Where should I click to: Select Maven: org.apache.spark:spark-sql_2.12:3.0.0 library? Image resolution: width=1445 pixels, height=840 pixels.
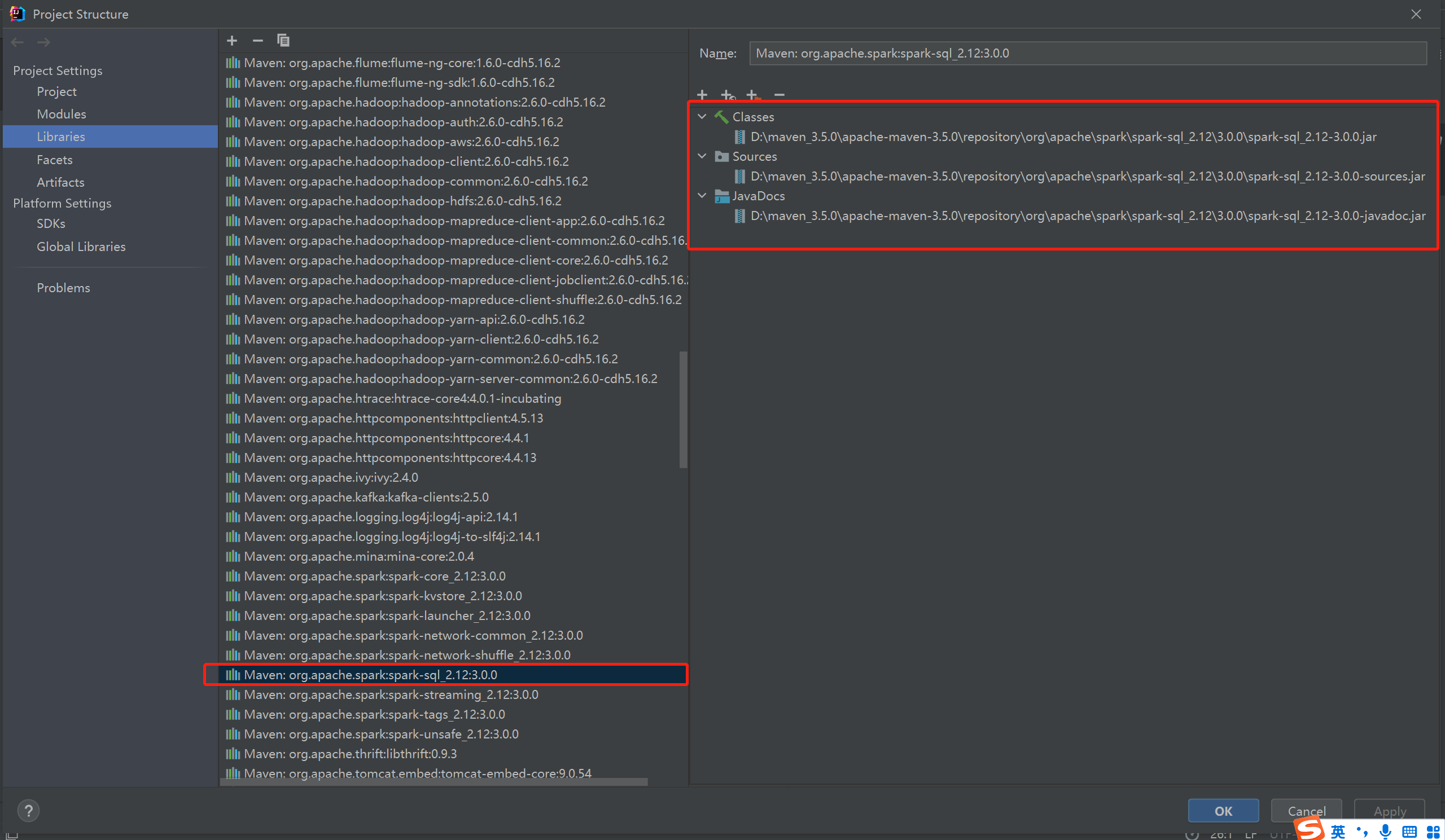[453, 675]
